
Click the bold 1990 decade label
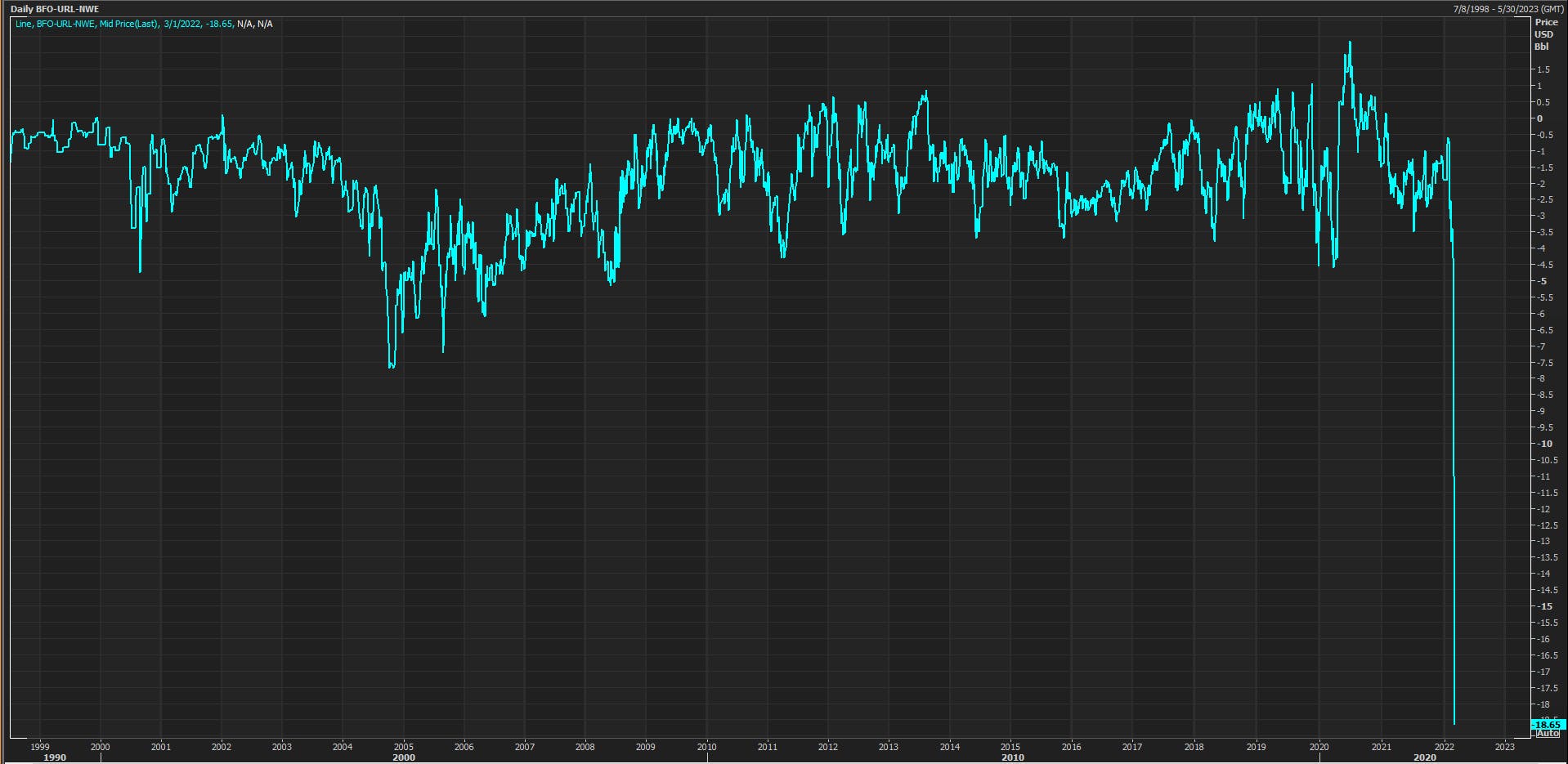pos(55,757)
